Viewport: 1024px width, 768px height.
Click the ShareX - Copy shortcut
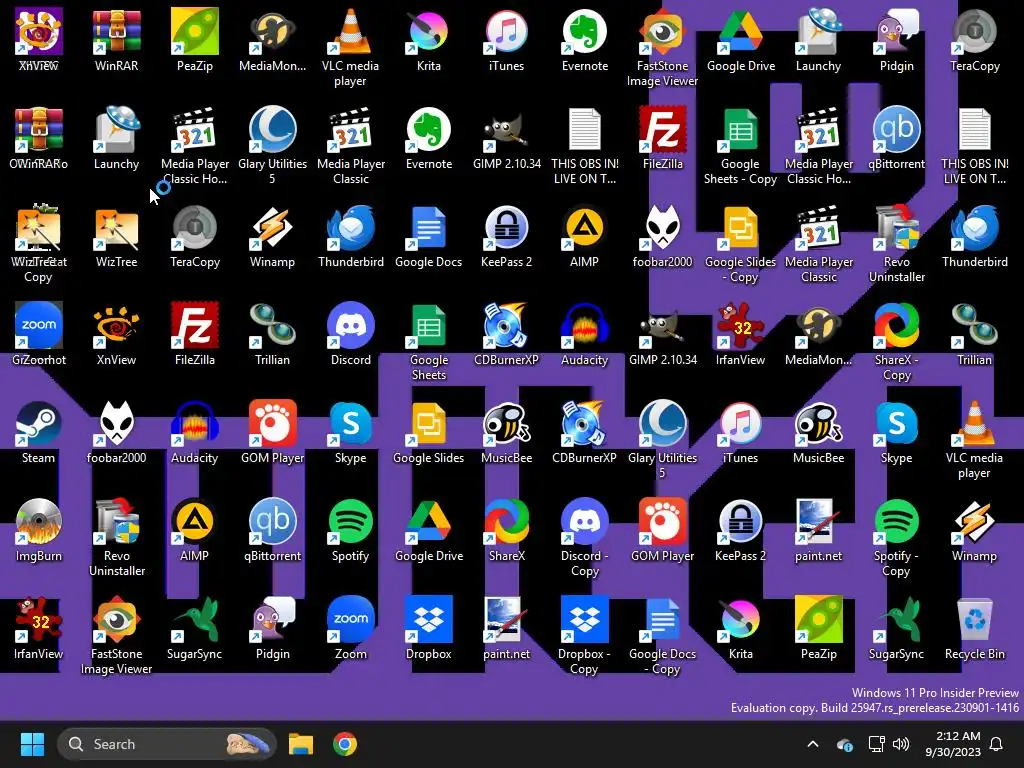(x=897, y=342)
